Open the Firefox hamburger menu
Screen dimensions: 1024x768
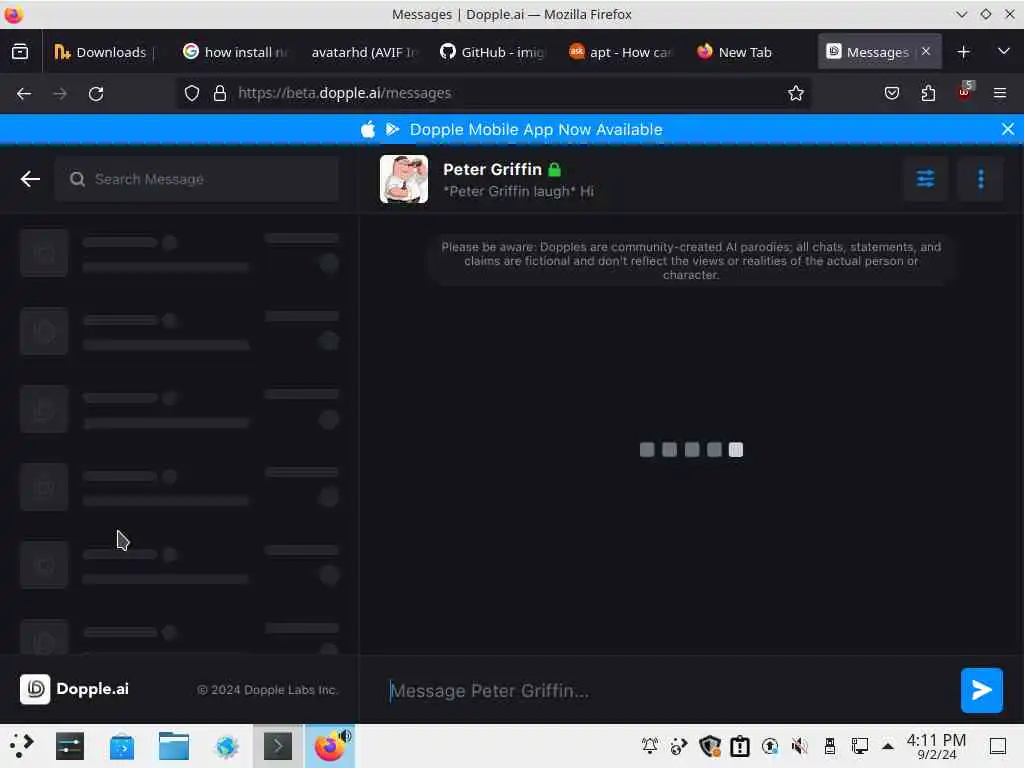pos(1000,93)
